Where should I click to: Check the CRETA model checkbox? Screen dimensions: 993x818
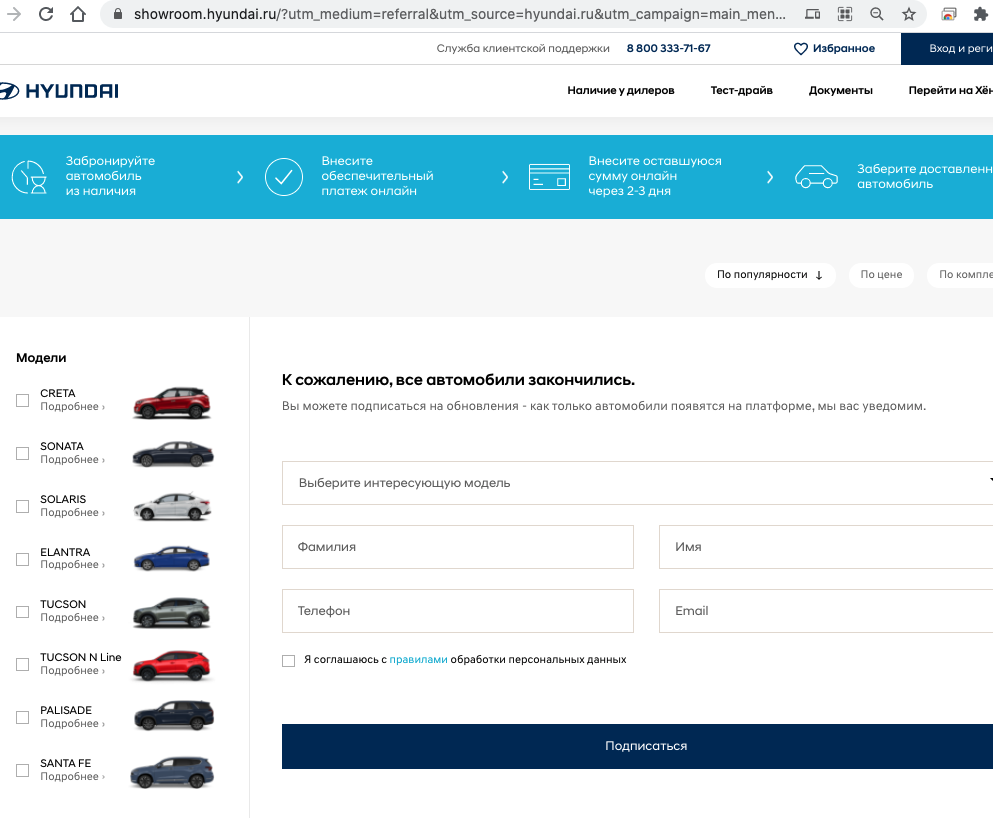point(22,400)
